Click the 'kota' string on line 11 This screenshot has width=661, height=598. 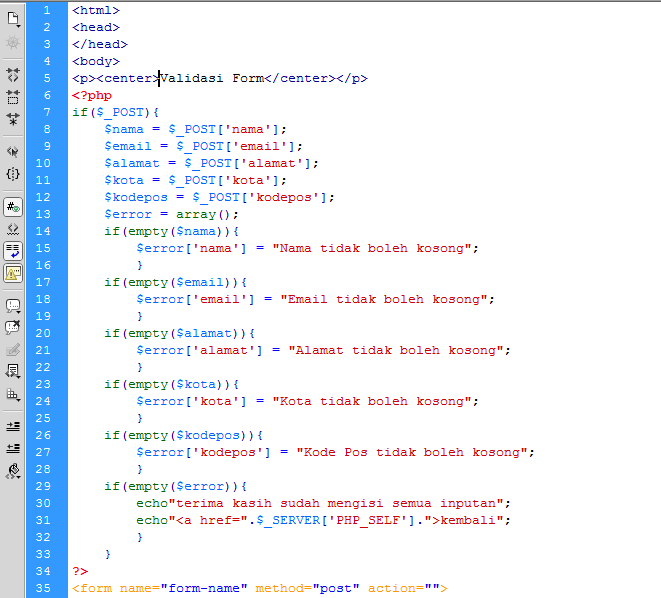[248, 180]
